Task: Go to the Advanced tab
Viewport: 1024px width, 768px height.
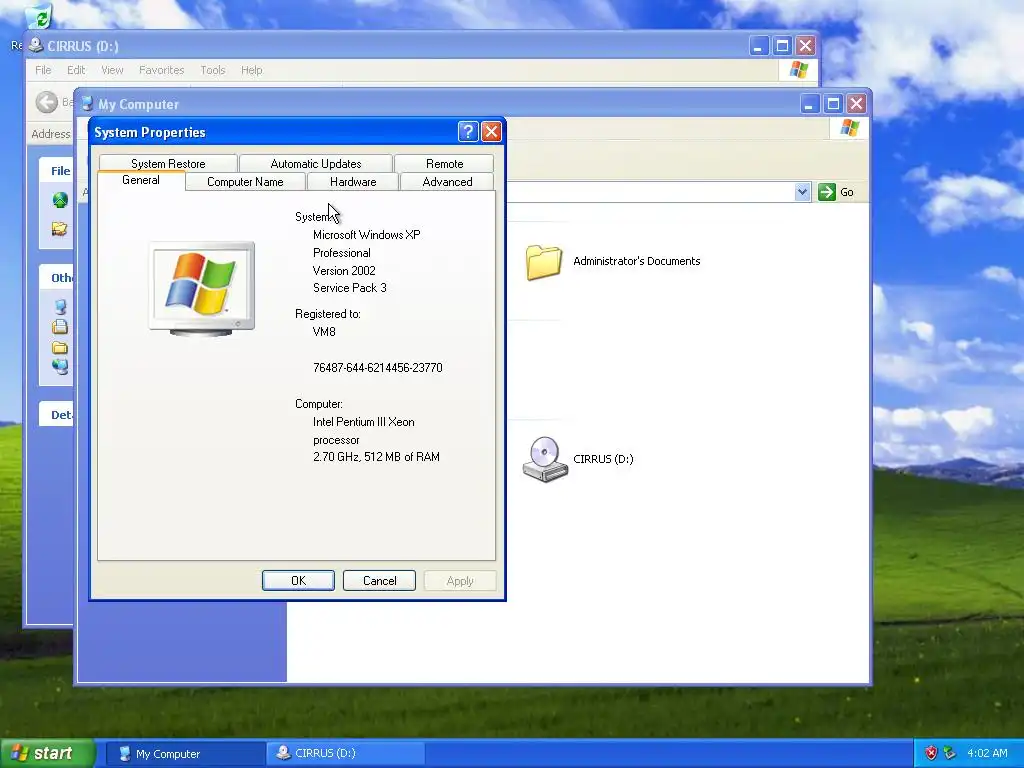Action: pos(447,182)
